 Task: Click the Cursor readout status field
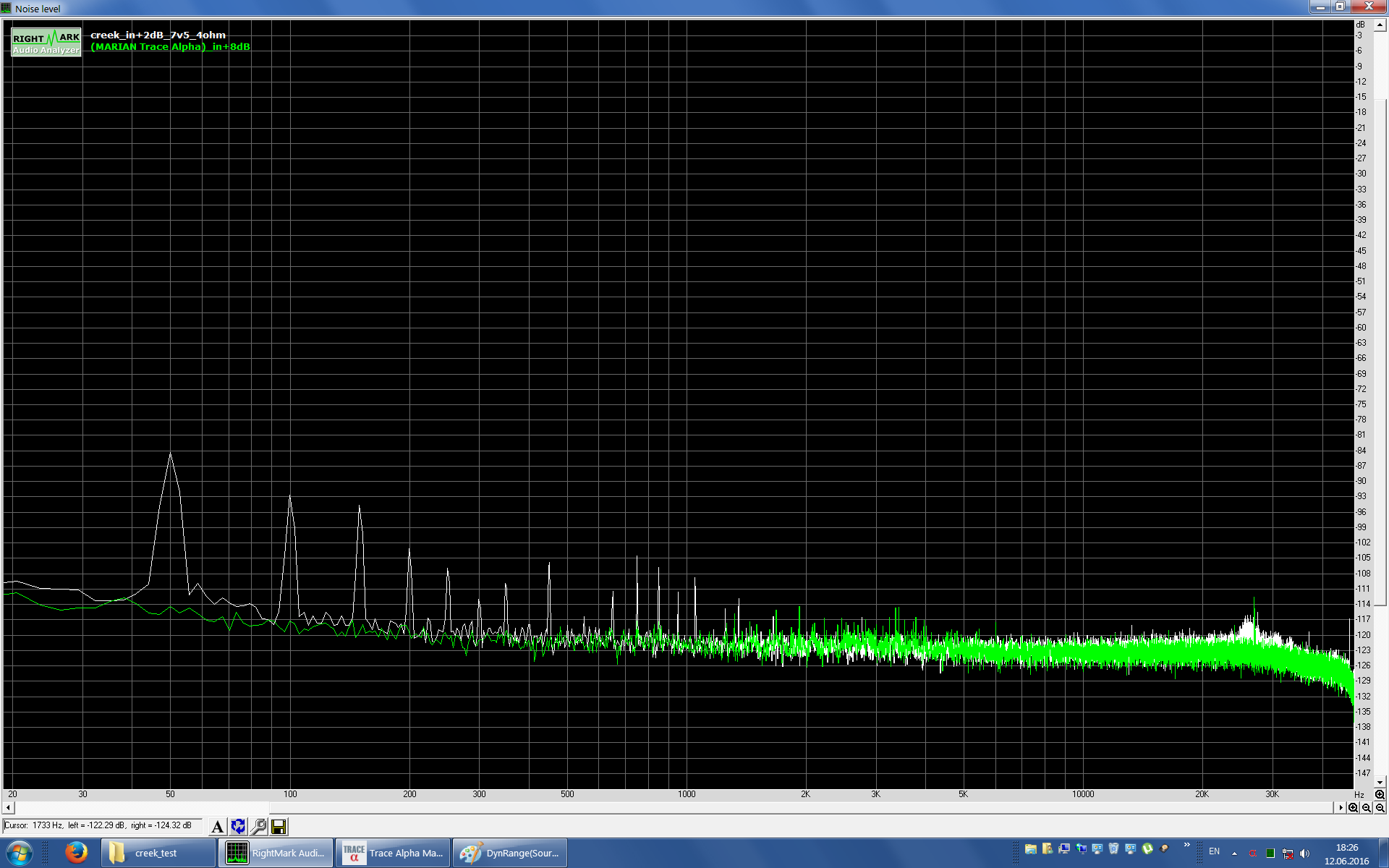tap(103, 825)
